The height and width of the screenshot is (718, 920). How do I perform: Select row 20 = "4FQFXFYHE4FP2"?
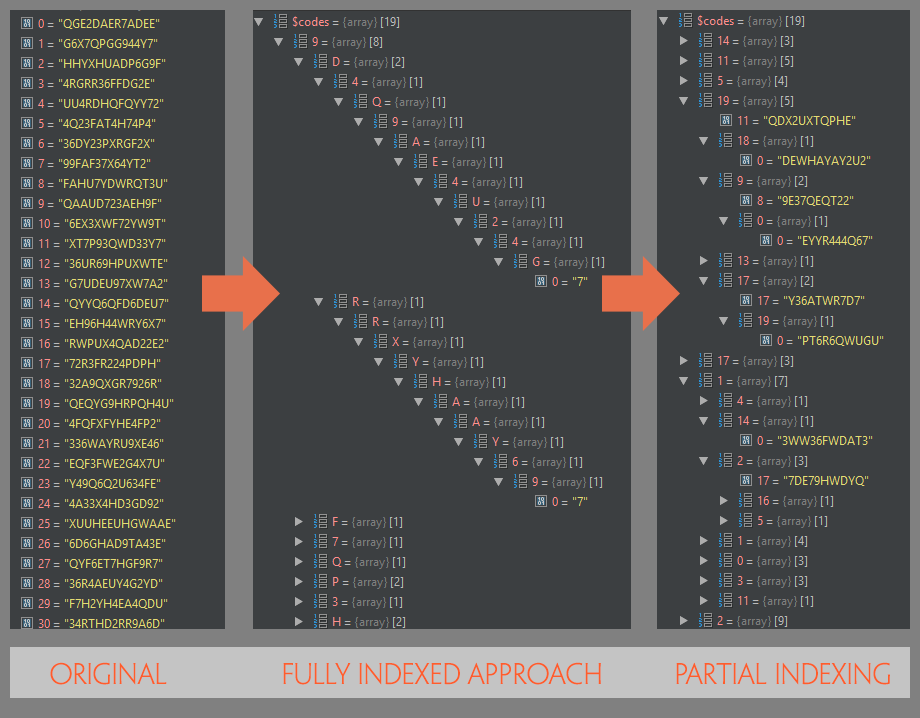[x=117, y=423]
